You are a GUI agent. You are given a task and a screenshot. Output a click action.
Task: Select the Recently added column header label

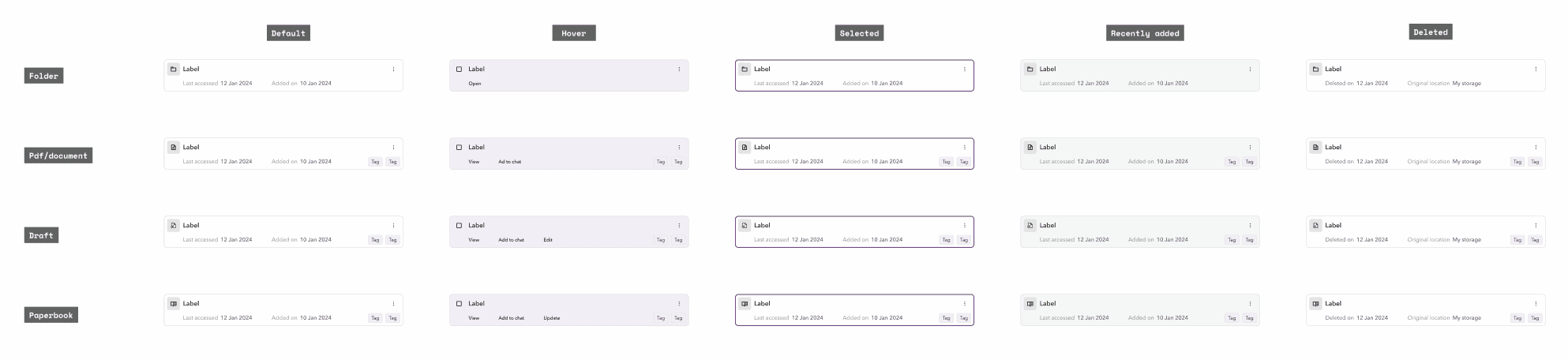click(1145, 33)
